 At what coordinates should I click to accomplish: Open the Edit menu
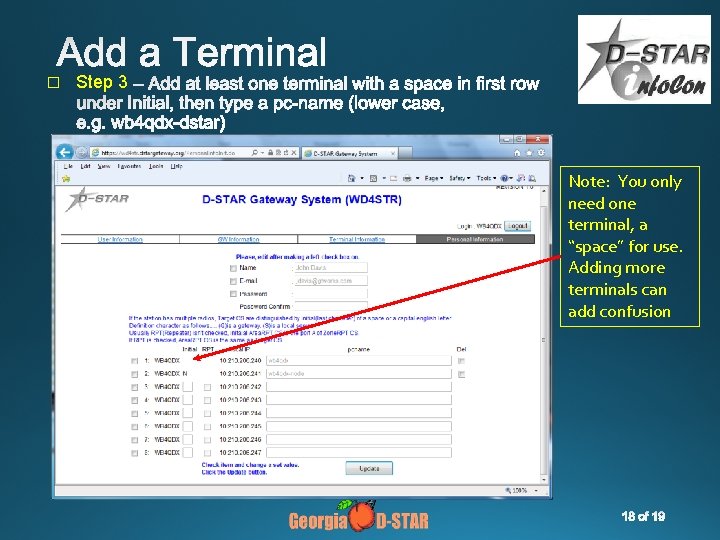[x=85, y=166]
